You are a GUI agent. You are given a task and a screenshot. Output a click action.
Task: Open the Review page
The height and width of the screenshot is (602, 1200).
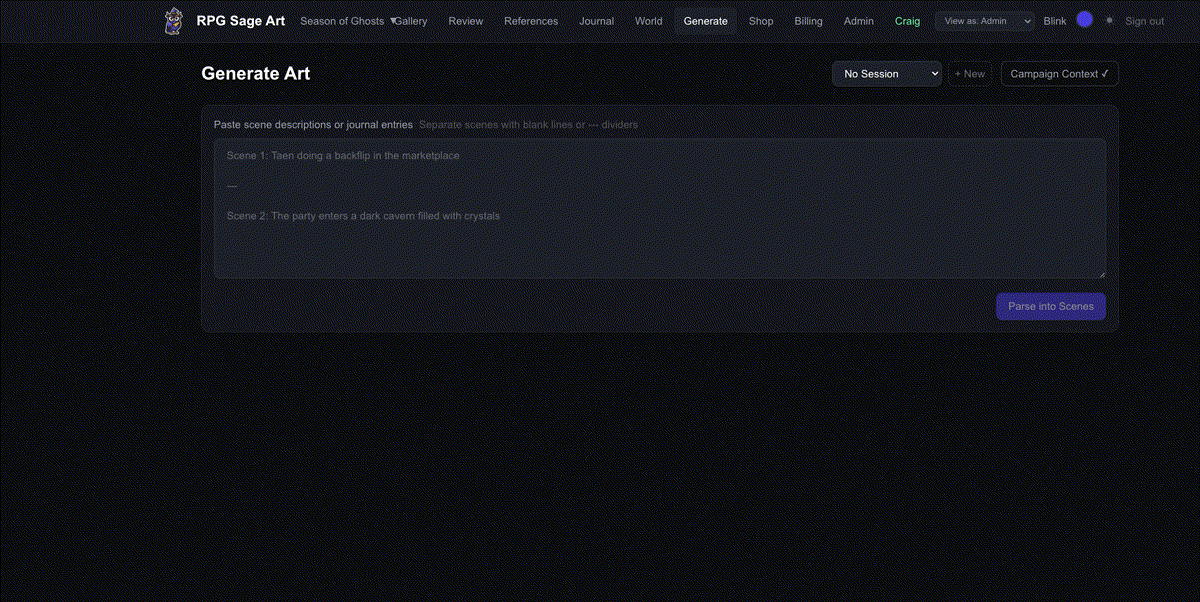tap(465, 21)
